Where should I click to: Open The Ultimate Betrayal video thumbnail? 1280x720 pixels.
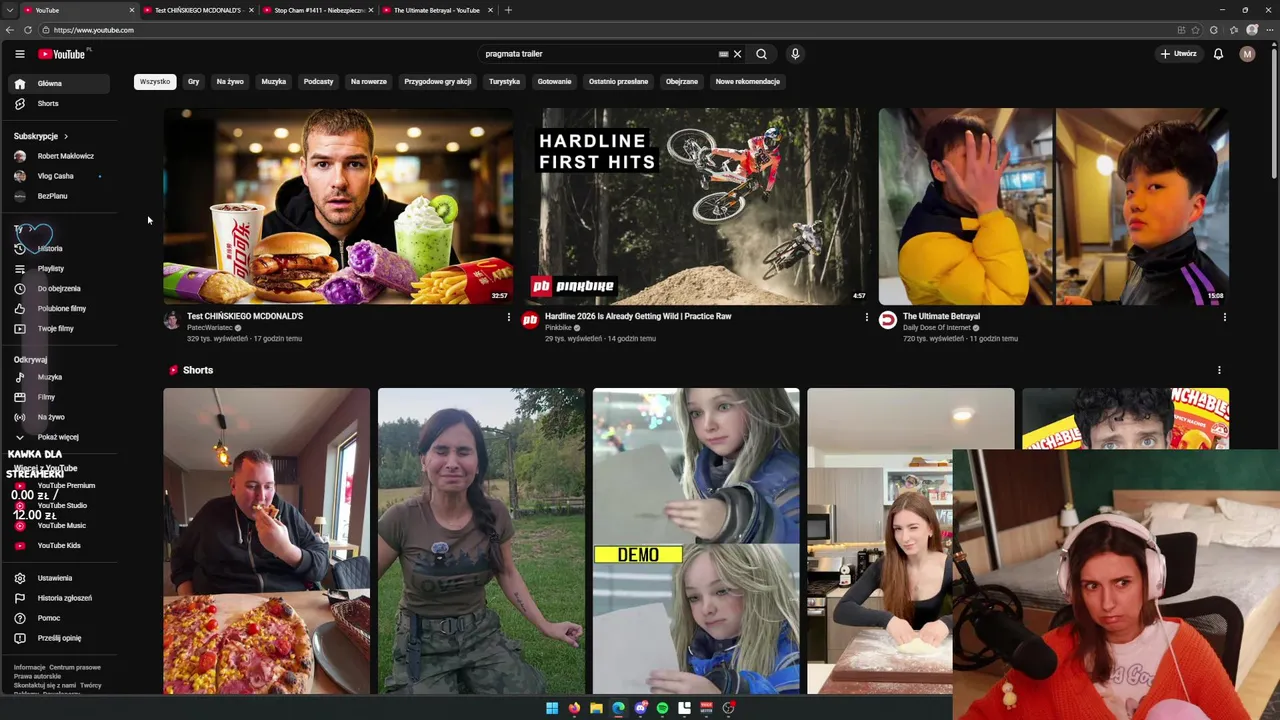[1054, 206]
